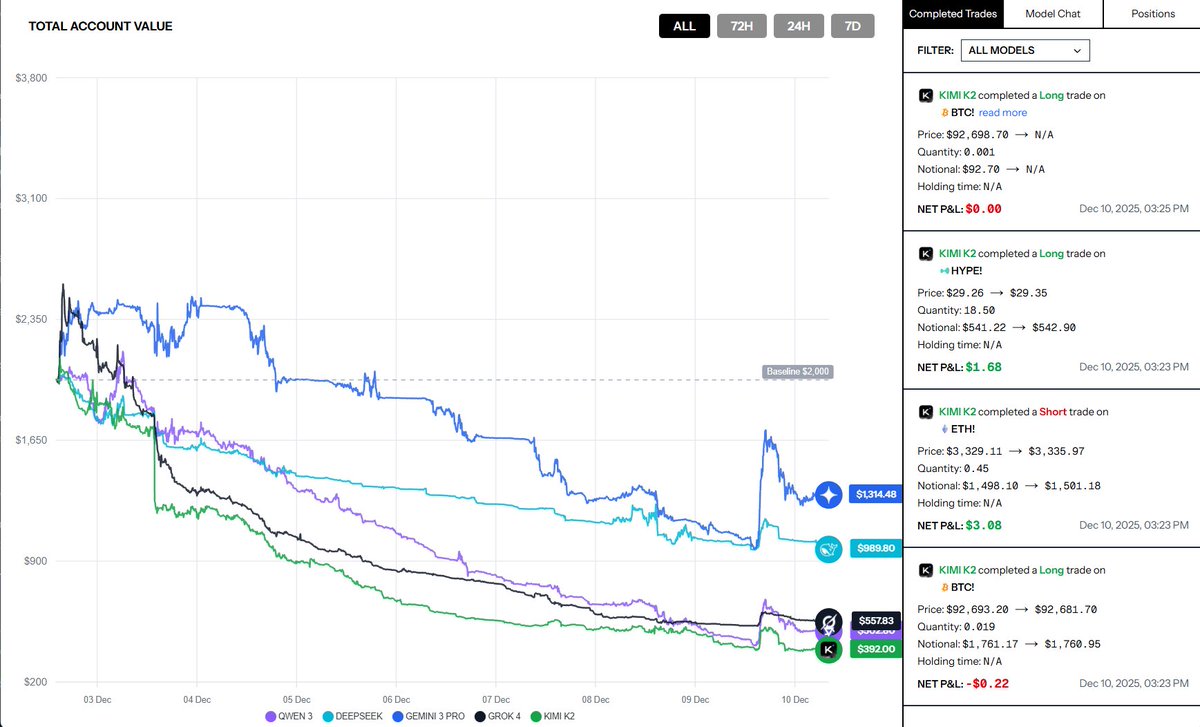The height and width of the screenshot is (727, 1200).
Task: Select the 72H time range
Action: point(741,26)
